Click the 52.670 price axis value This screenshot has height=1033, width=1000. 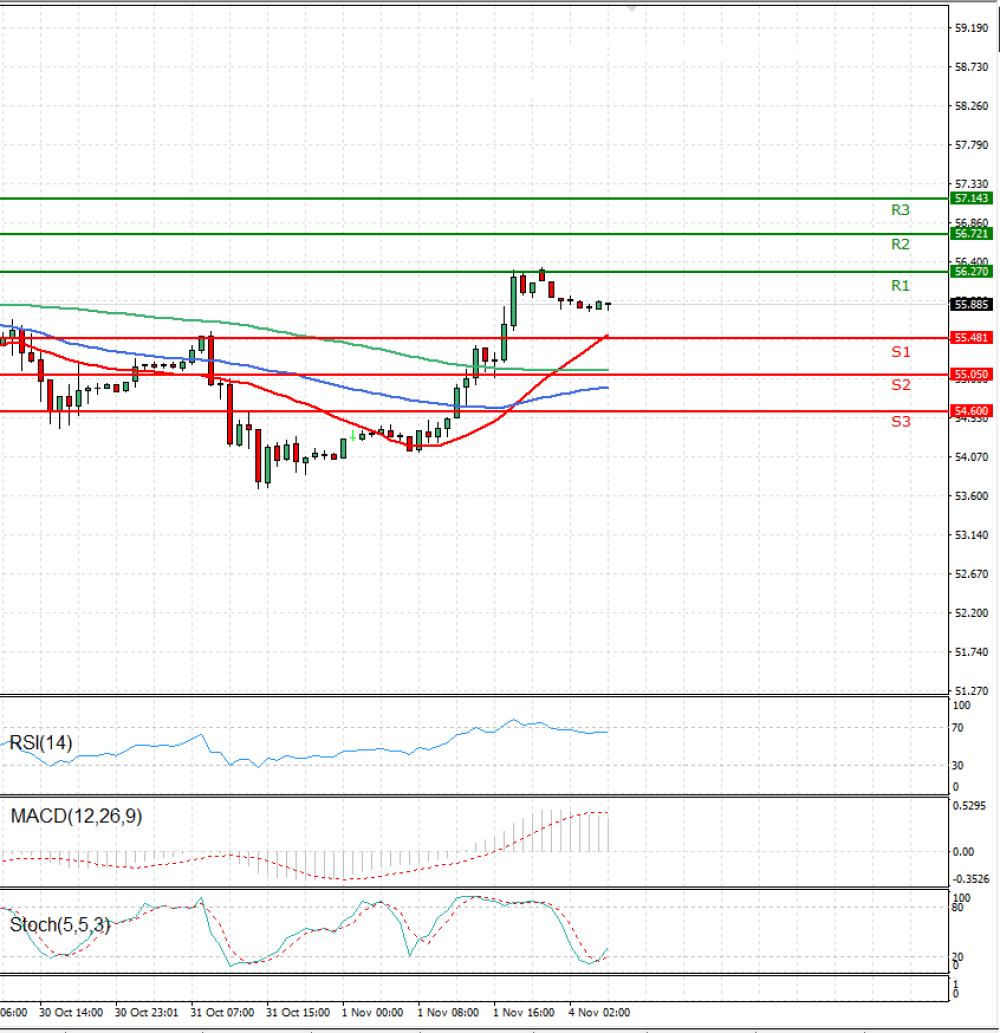pyautogui.click(x=972, y=574)
